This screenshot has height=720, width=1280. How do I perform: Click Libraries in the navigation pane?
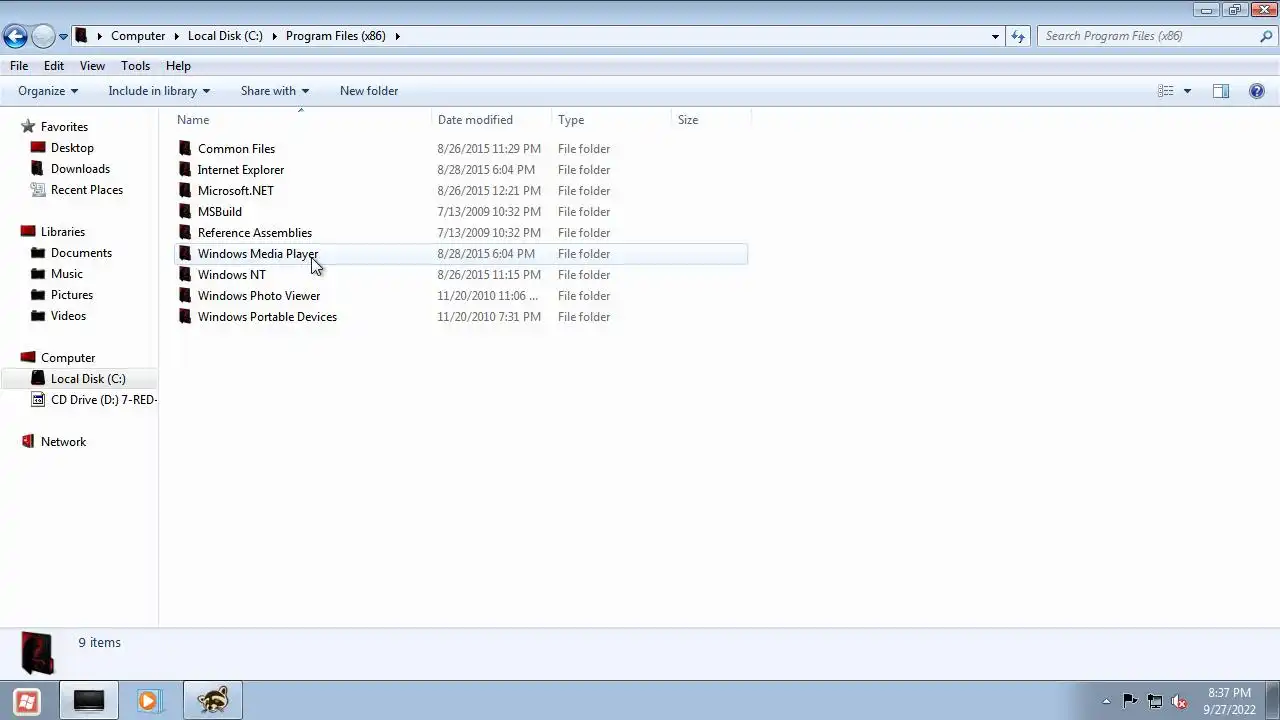coord(63,232)
